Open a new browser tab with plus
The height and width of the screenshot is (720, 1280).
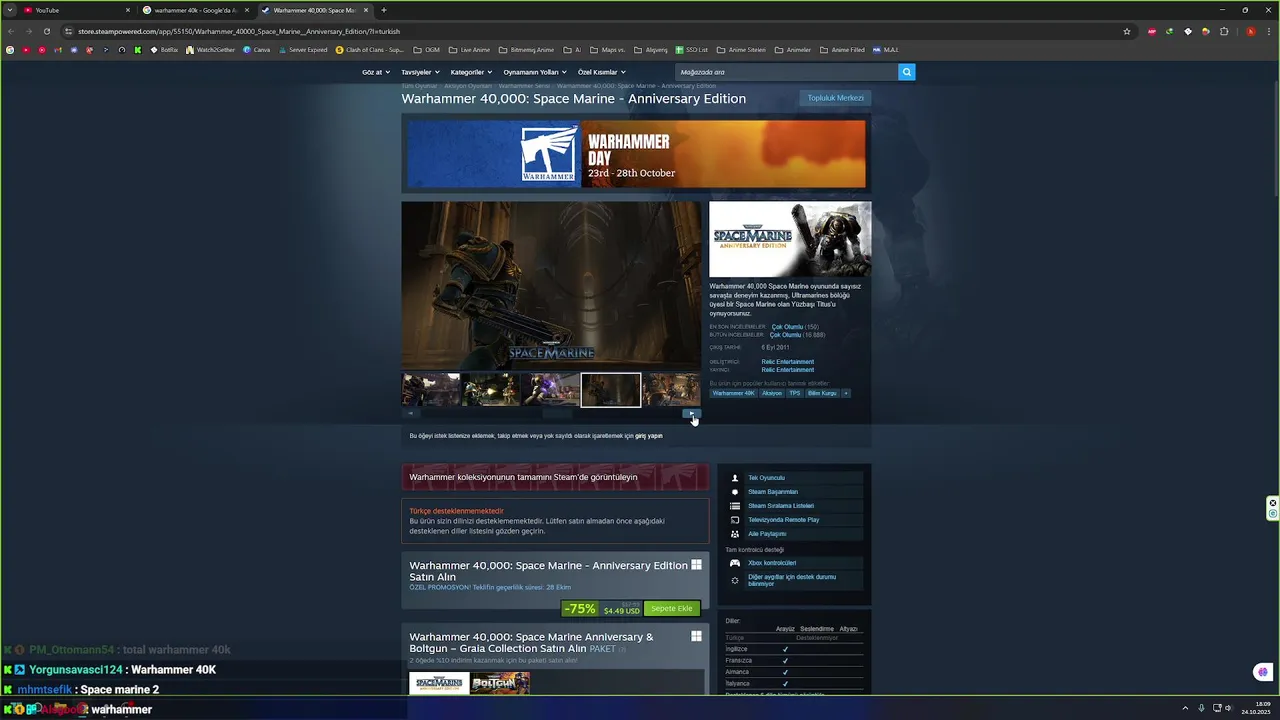click(384, 10)
